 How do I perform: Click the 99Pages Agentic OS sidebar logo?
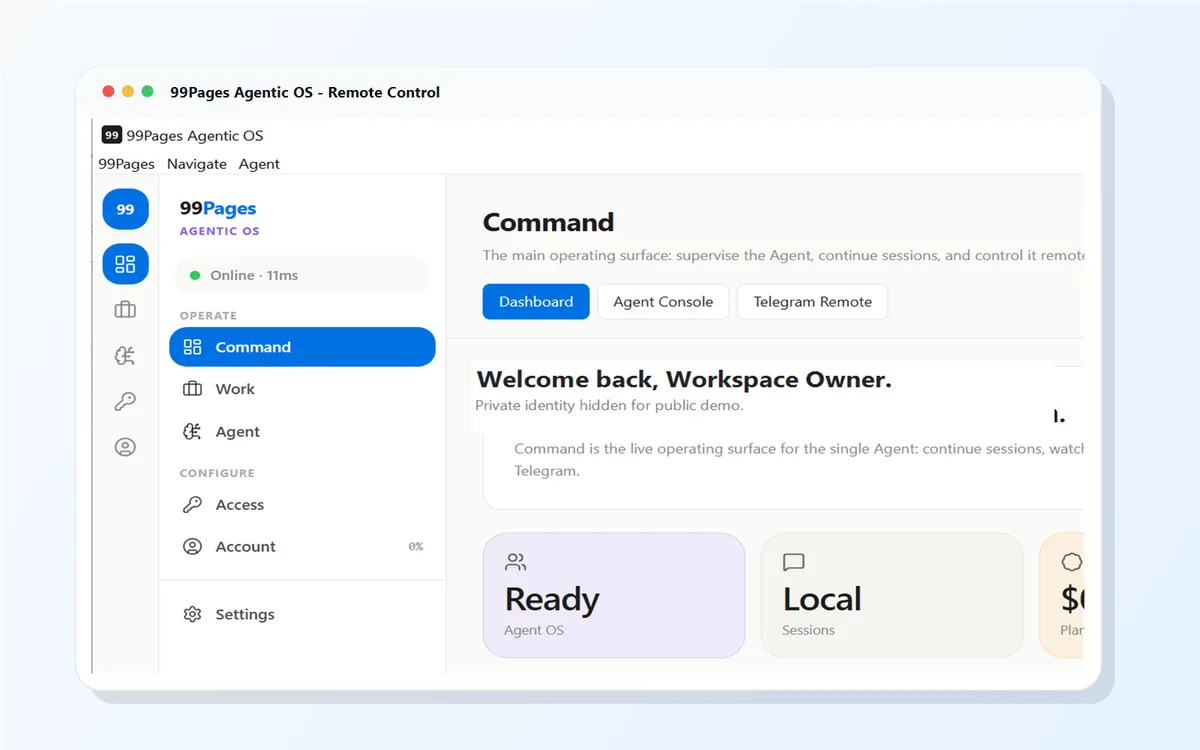click(219, 218)
